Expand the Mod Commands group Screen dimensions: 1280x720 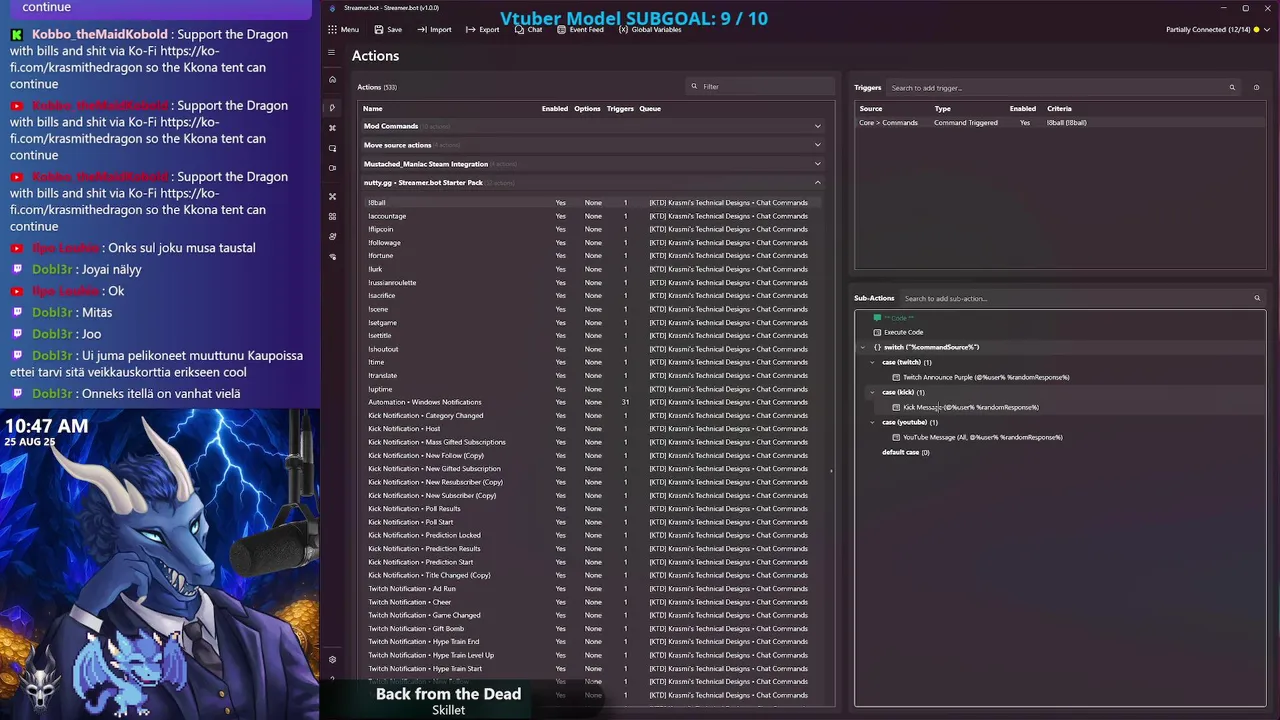[590, 126]
